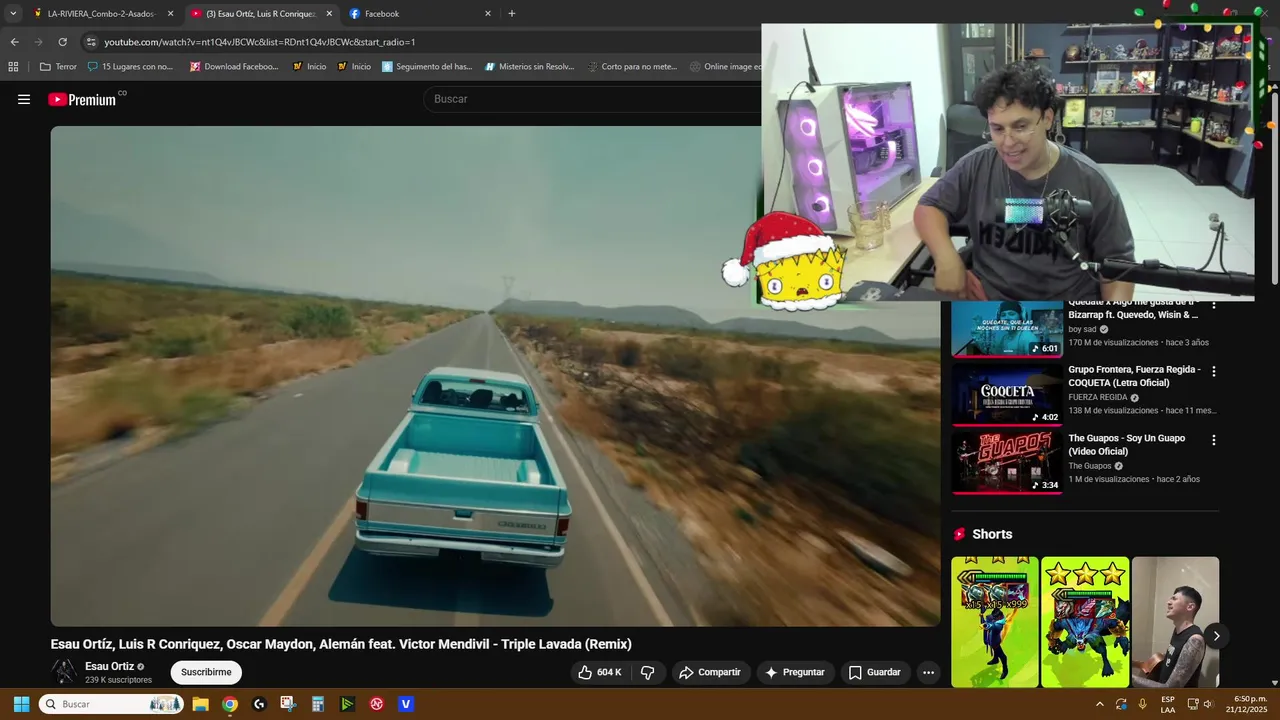Open Logitech G Hub taskbar icon
The height and width of the screenshot is (720, 1280).
pyautogui.click(x=259, y=704)
